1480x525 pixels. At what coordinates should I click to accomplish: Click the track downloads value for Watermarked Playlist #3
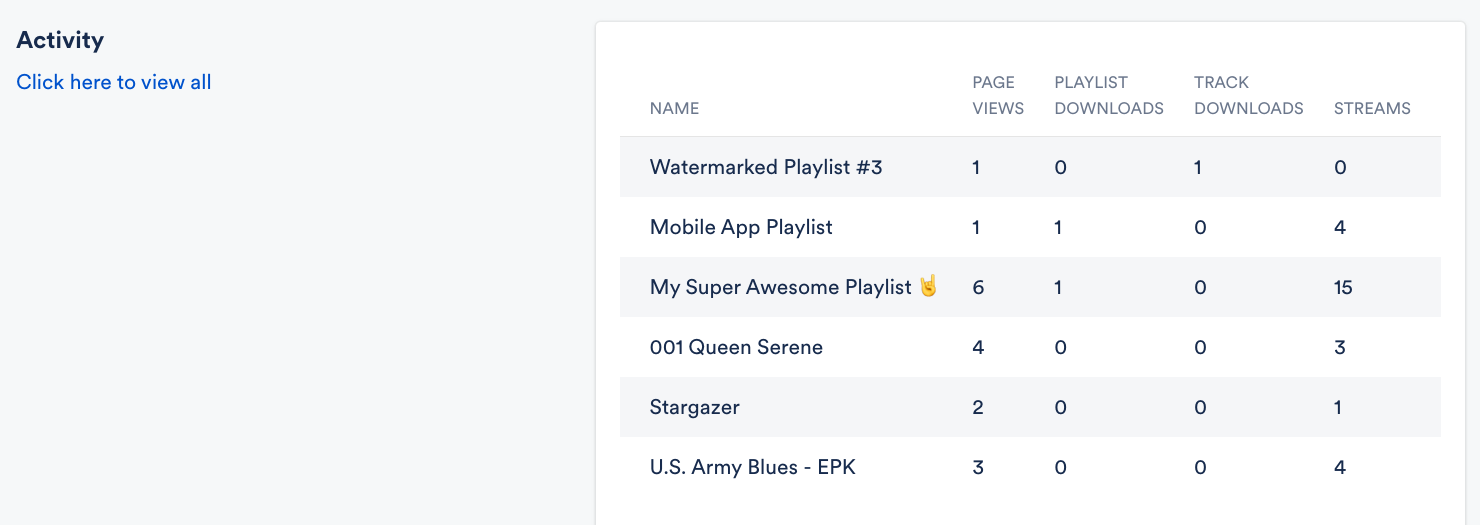tap(1198, 167)
